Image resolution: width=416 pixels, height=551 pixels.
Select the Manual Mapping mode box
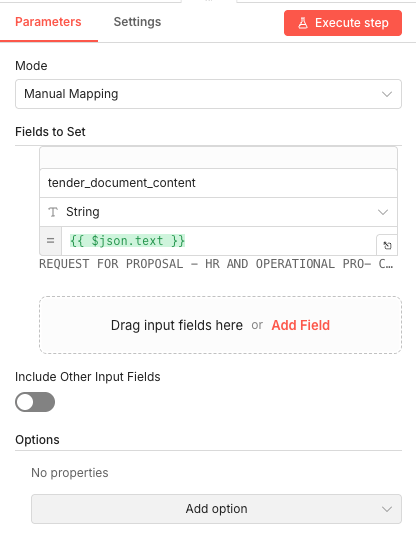pos(208,94)
